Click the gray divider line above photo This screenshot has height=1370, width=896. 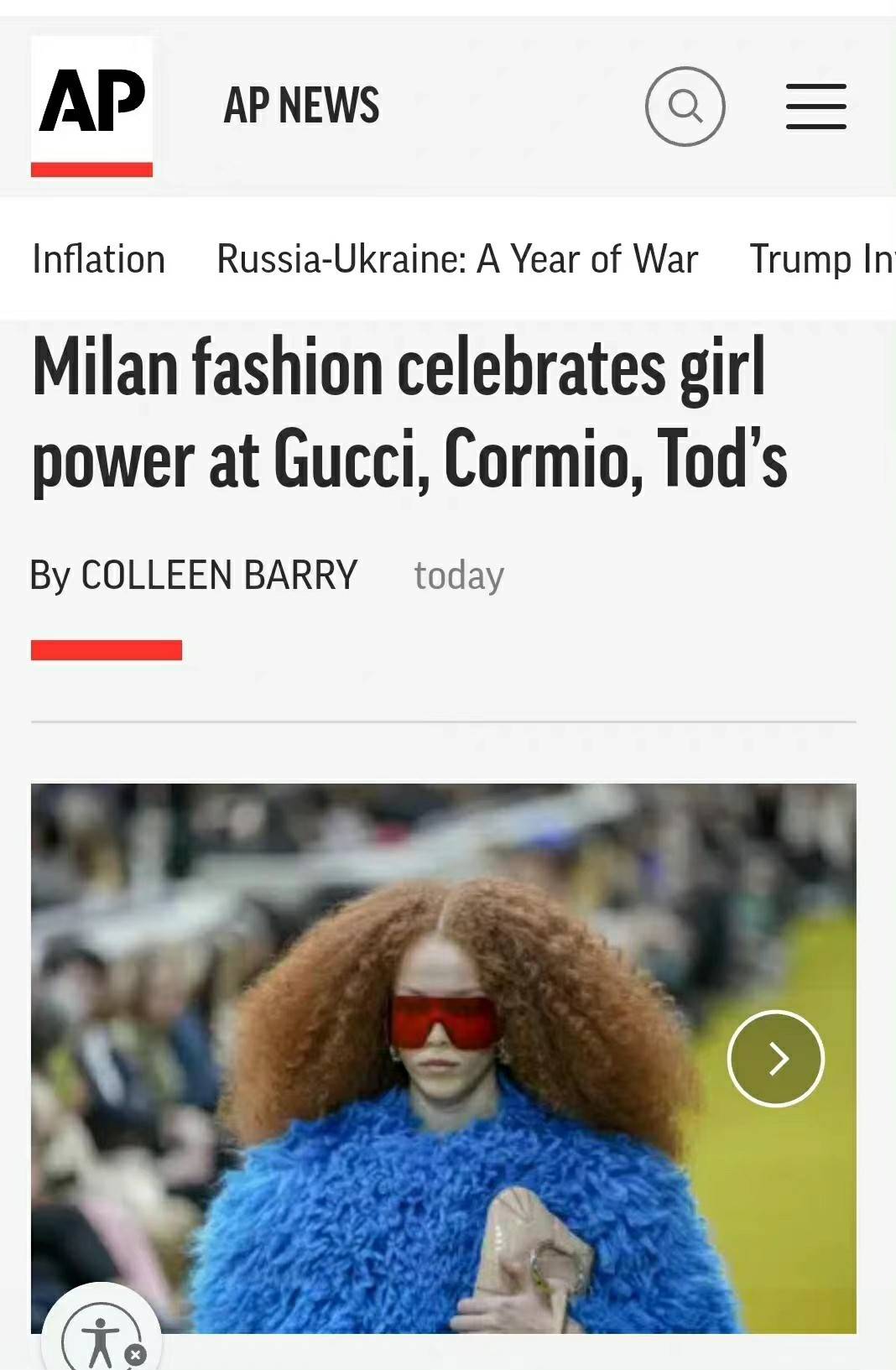pyautogui.click(x=444, y=721)
